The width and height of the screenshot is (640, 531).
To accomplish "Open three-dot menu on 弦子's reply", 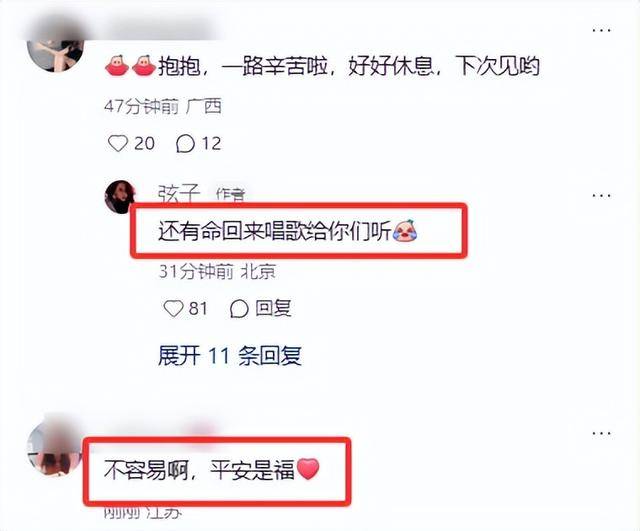I will pyautogui.click(x=601, y=195).
